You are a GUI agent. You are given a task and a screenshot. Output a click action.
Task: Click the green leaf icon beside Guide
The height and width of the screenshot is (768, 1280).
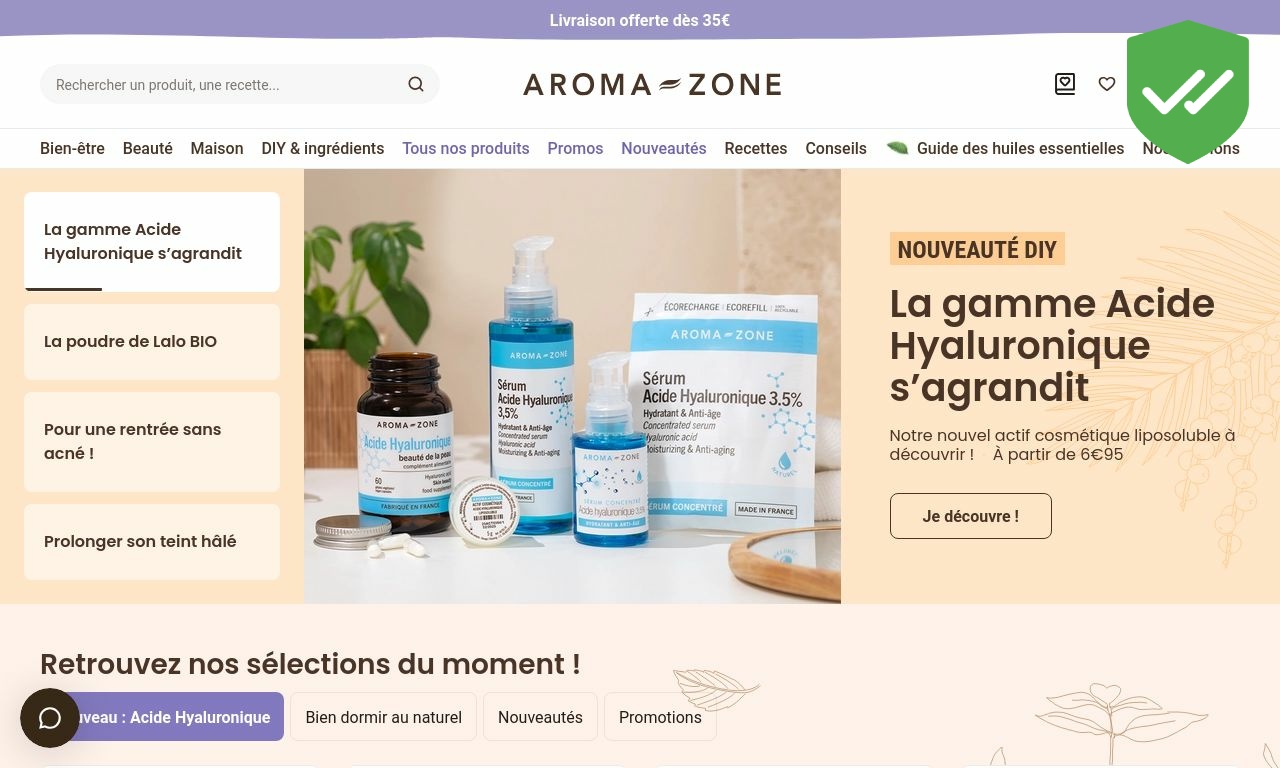coord(897,148)
